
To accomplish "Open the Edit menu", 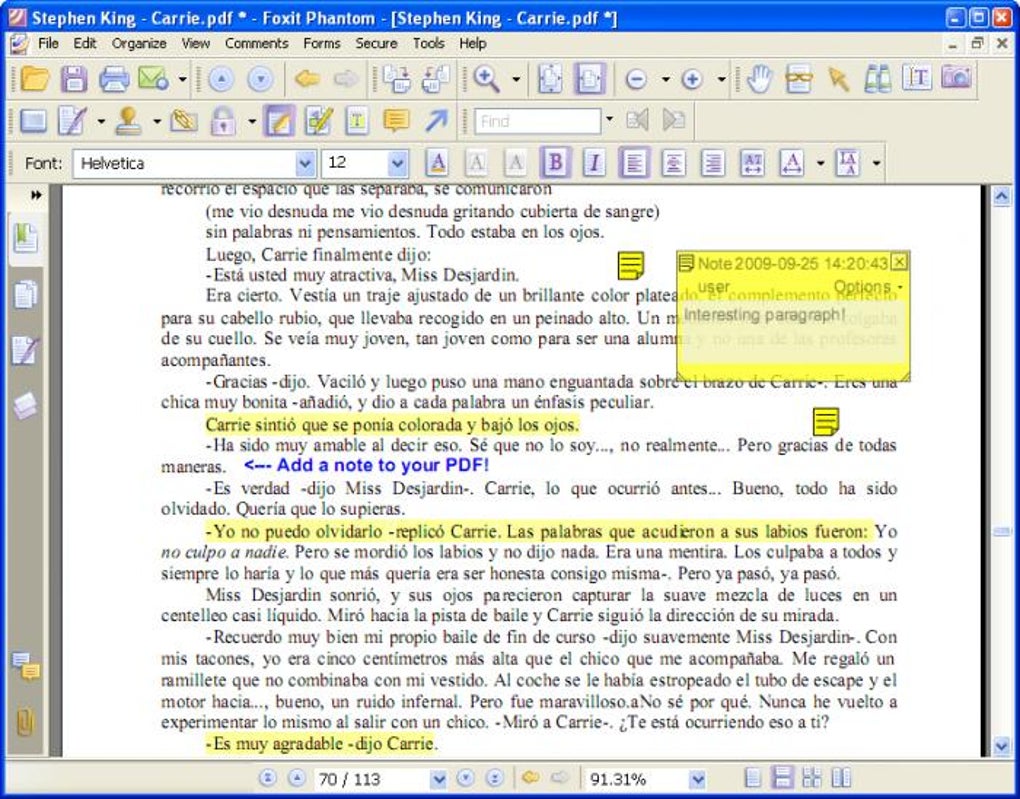I will click(85, 44).
